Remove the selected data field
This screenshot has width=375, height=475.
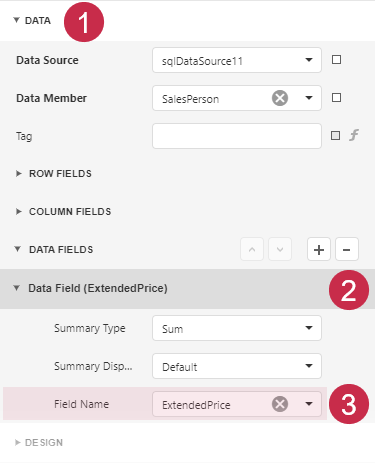(347, 249)
